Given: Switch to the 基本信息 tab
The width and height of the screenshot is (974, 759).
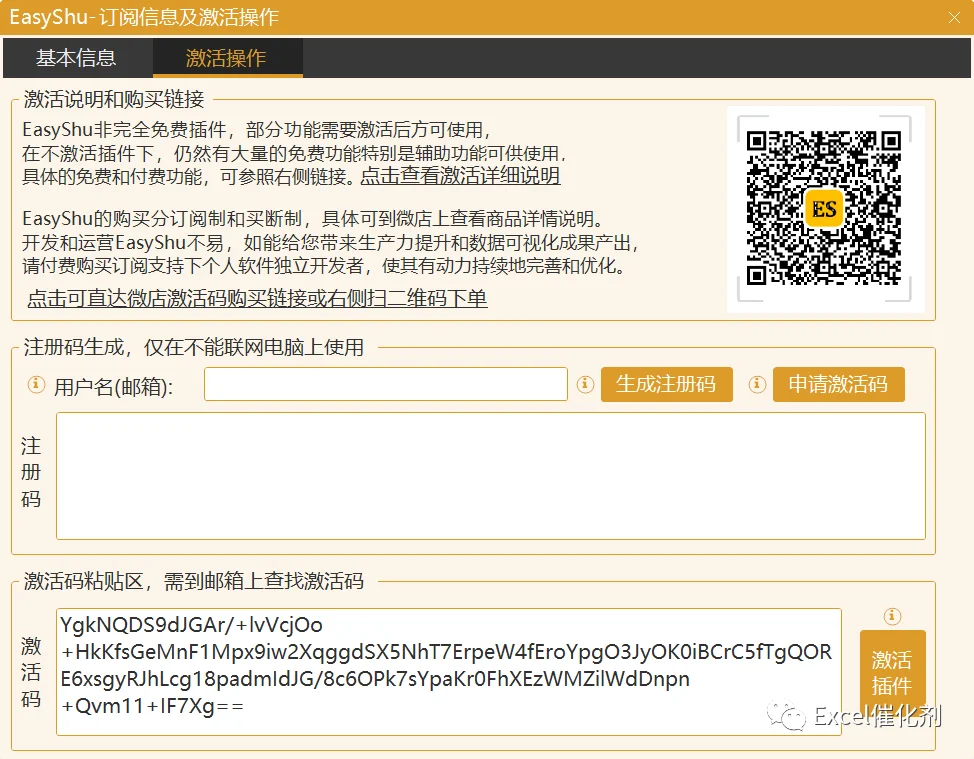Looking at the screenshot, I should pyautogui.click(x=76, y=58).
